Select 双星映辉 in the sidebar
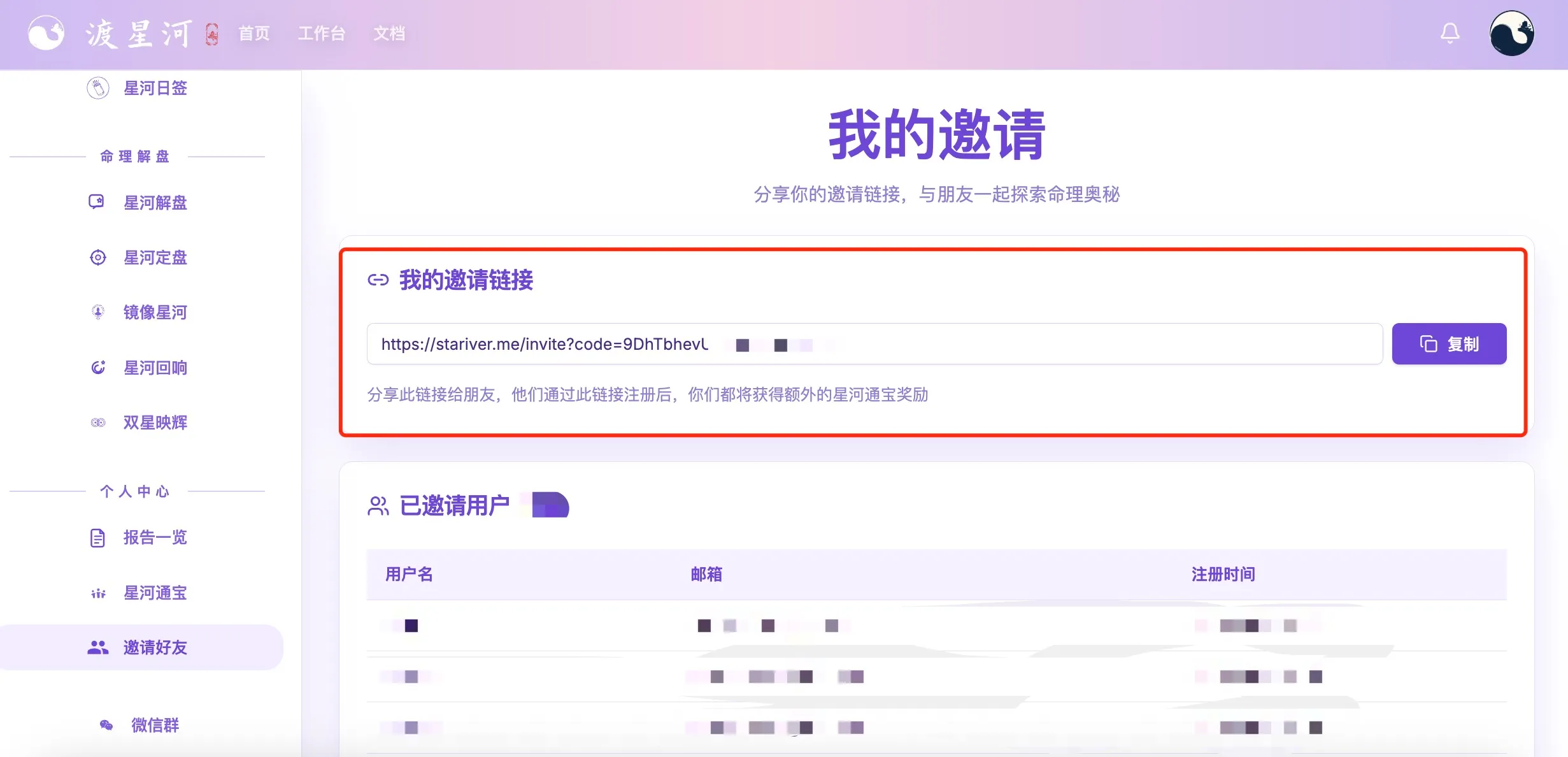Image resolution: width=1568 pixels, height=757 pixels. pos(155,422)
